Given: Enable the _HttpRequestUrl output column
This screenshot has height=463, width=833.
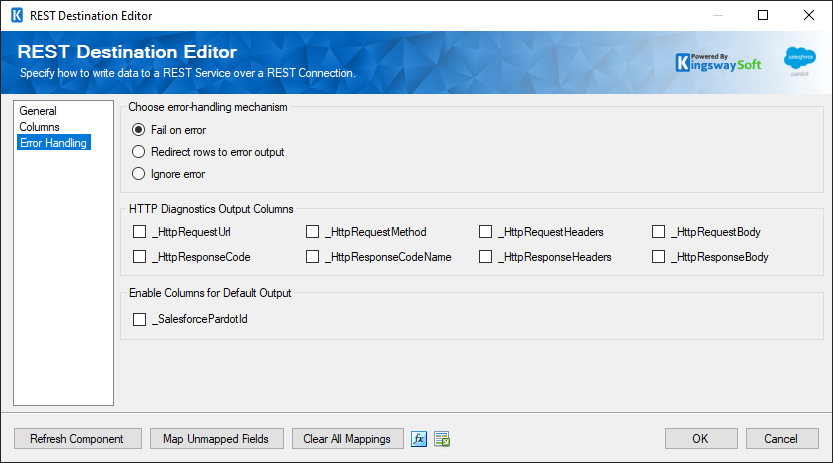Looking at the screenshot, I should coord(140,232).
